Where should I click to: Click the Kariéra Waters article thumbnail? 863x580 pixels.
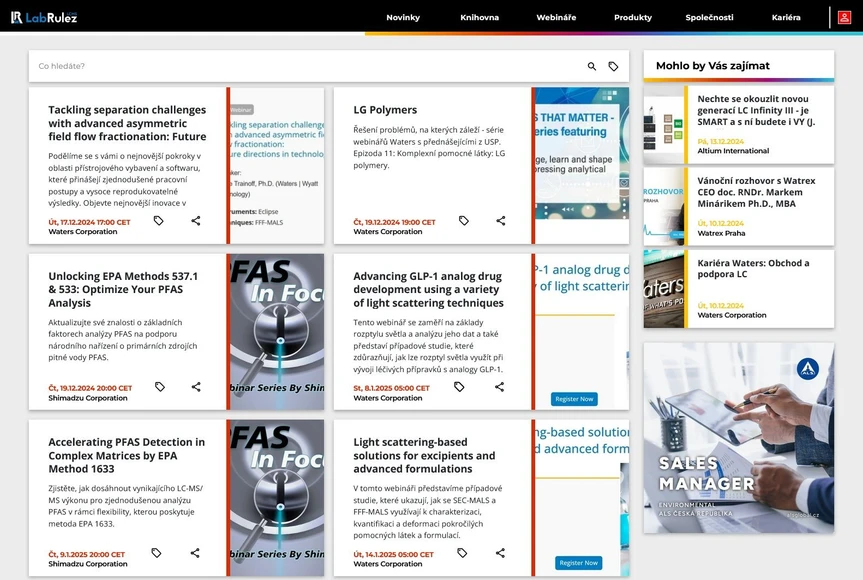click(x=664, y=289)
